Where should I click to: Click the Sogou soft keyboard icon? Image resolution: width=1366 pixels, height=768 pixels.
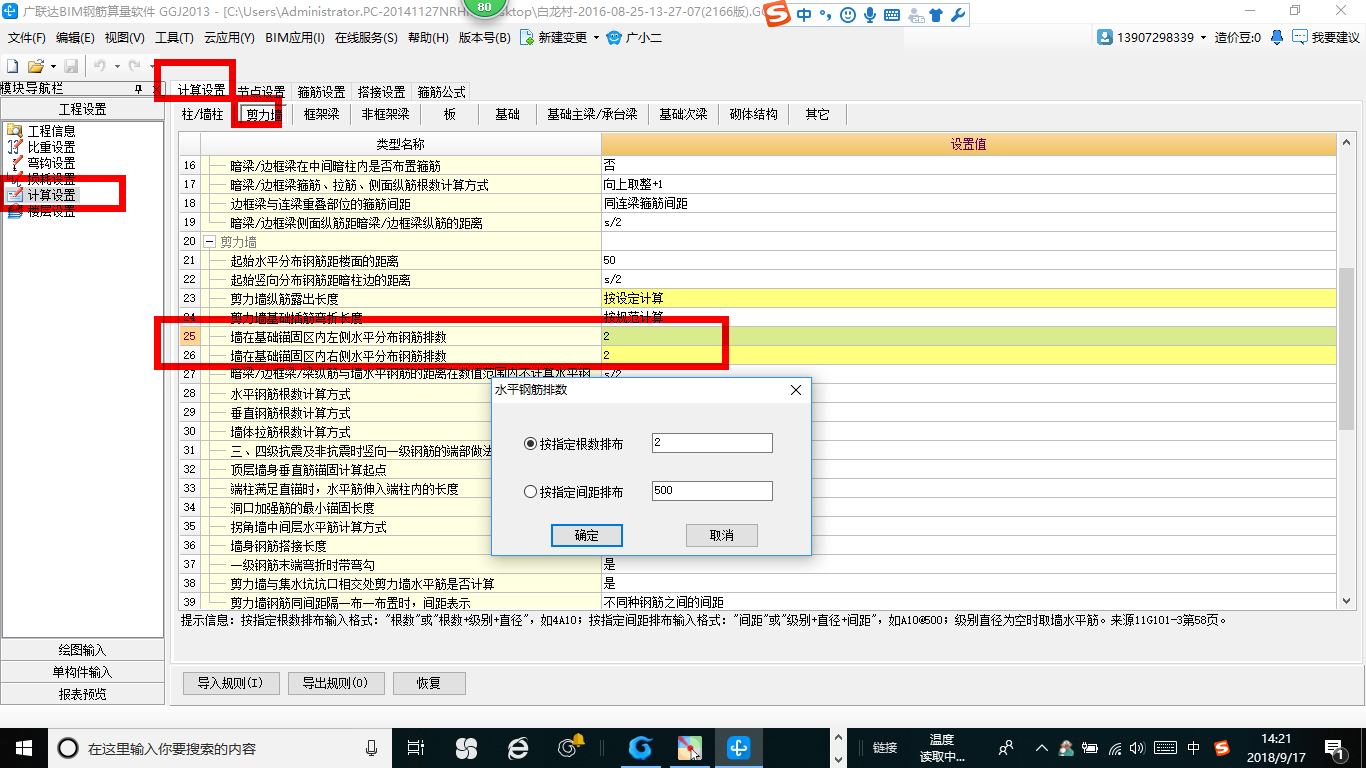coord(891,15)
